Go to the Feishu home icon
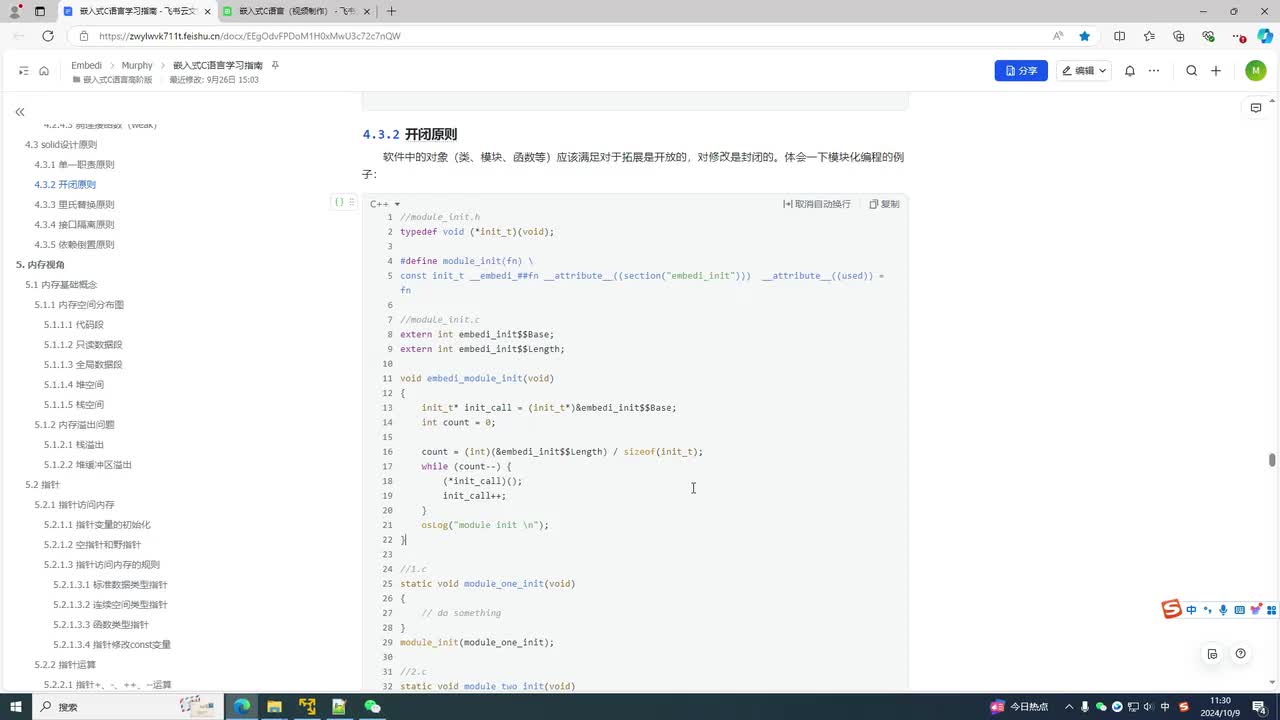The height and width of the screenshot is (720, 1280). [44, 71]
